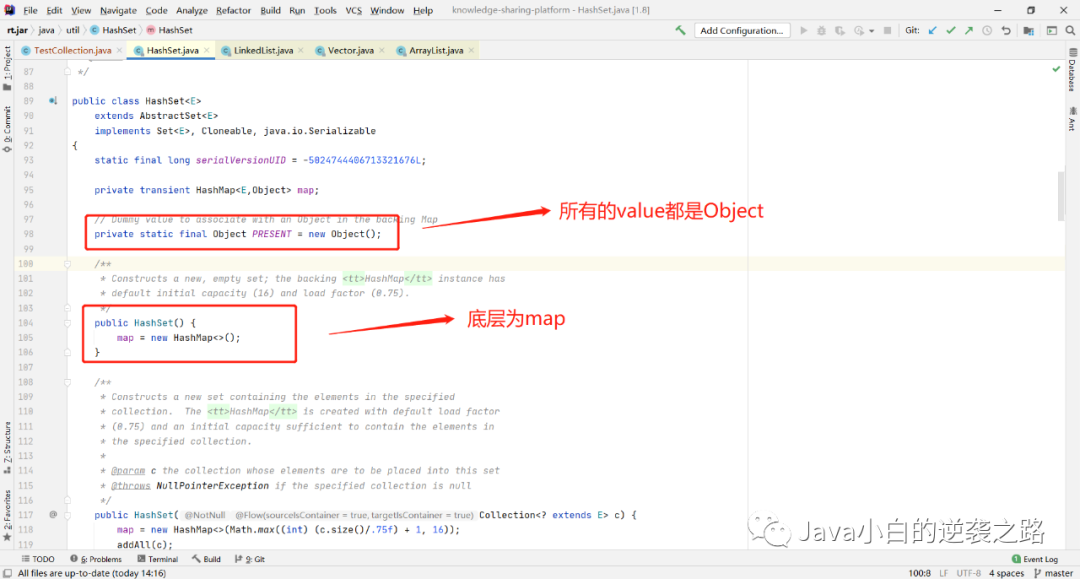Open the master Git branch popup
1080x579 pixels.
pyautogui.click(x=1053, y=573)
